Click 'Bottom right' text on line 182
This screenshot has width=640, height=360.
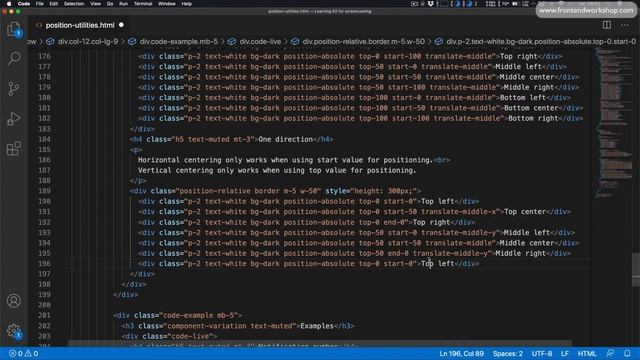[533, 118]
